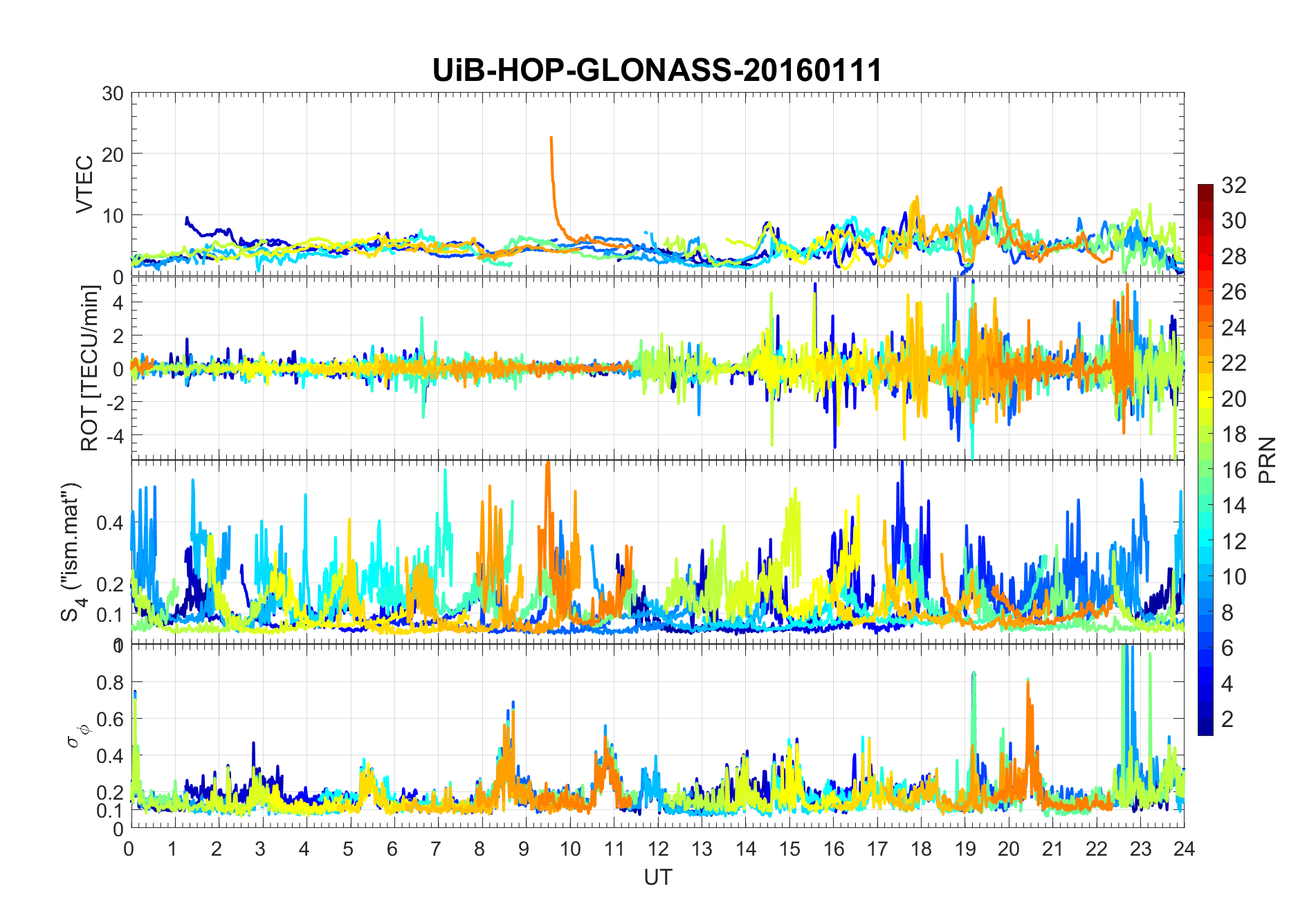Viewport: 1316px width, 920px height.
Task: Click the x-axis tick label 12
Action: (657, 849)
